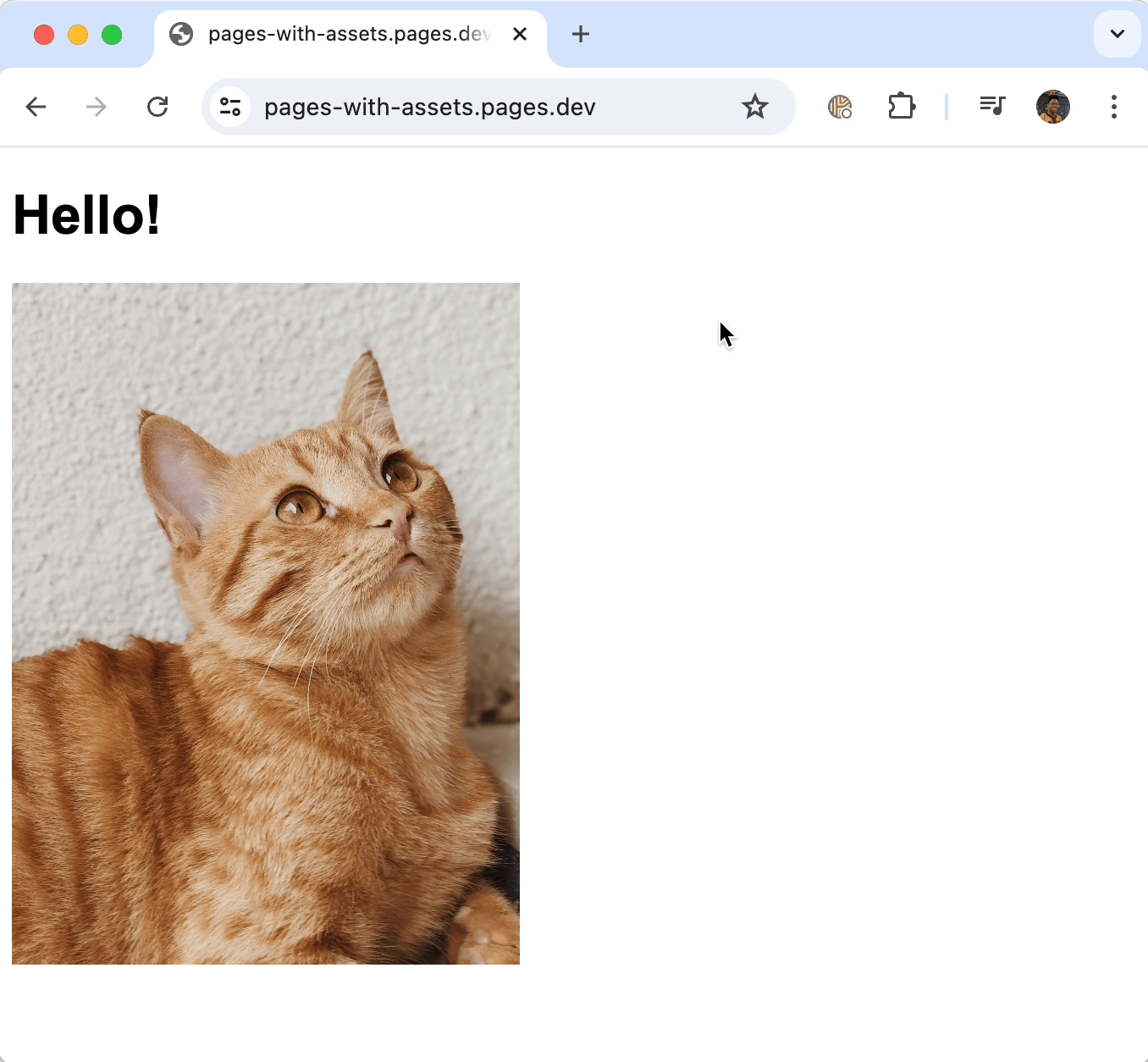
Task: Open the tab search chevron at top right
Action: (x=1117, y=34)
